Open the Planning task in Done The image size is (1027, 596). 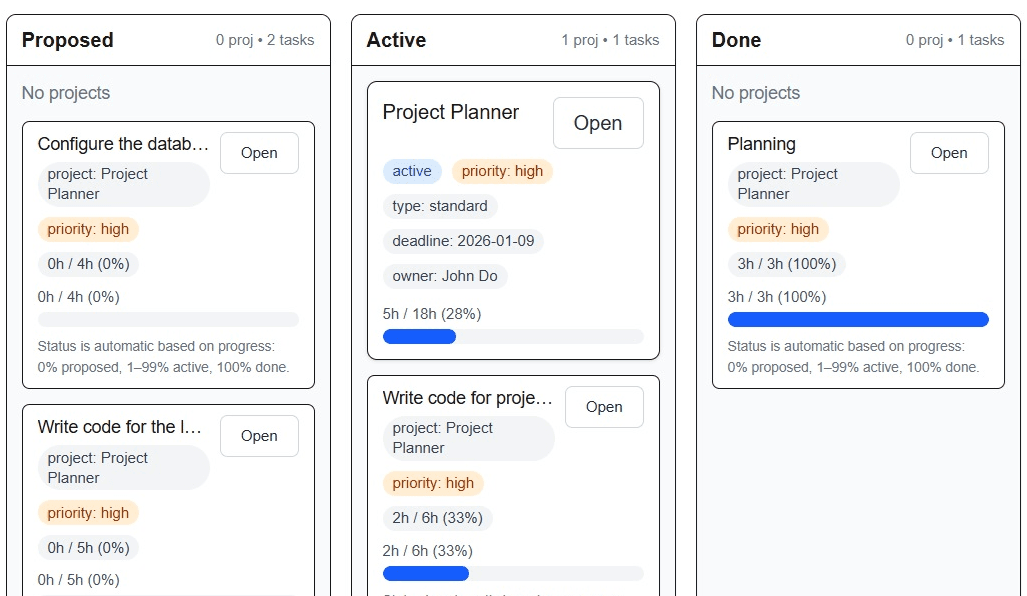948,152
